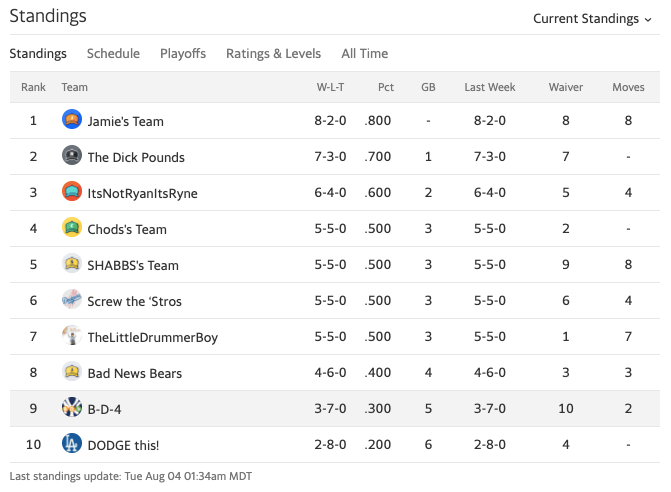Image resolution: width=671 pixels, height=492 pixels.
Task: Click DODGE this! LA logo icon
Action: [x=72, y=444]
